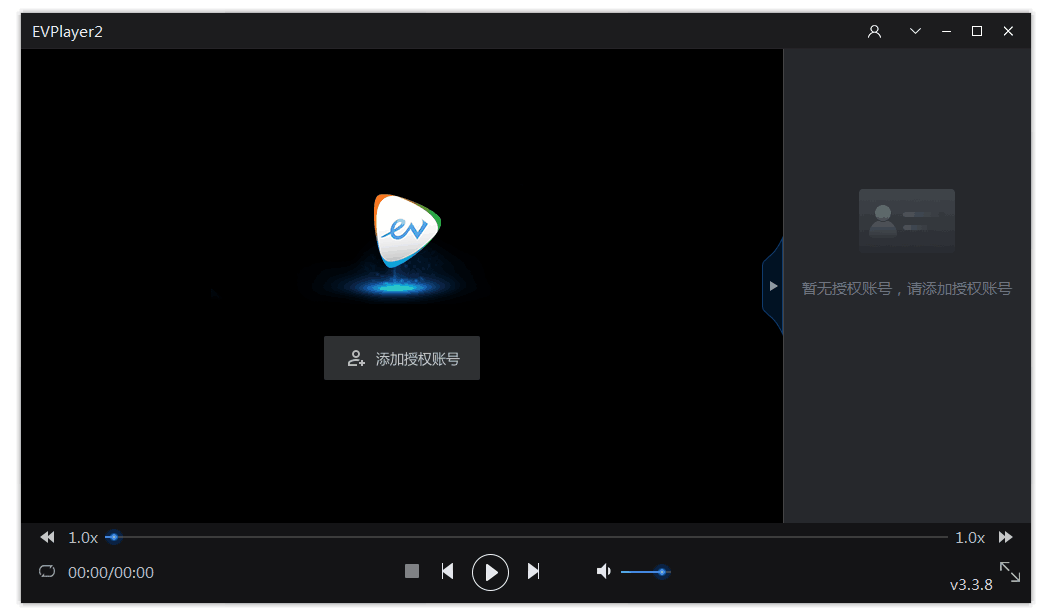Mute audio by clicking the speaker icon
The width and height of the screenshot is (1052, 616).
(603, 571)
